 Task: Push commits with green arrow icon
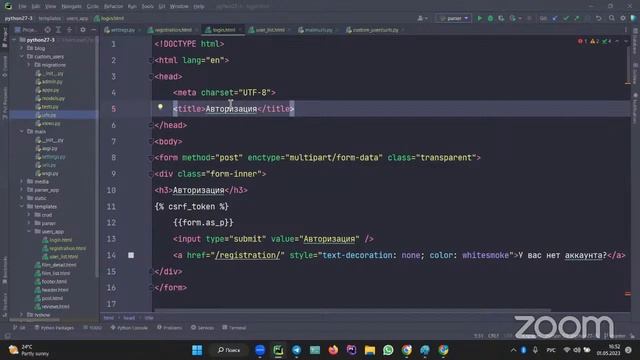coord(576,18)
